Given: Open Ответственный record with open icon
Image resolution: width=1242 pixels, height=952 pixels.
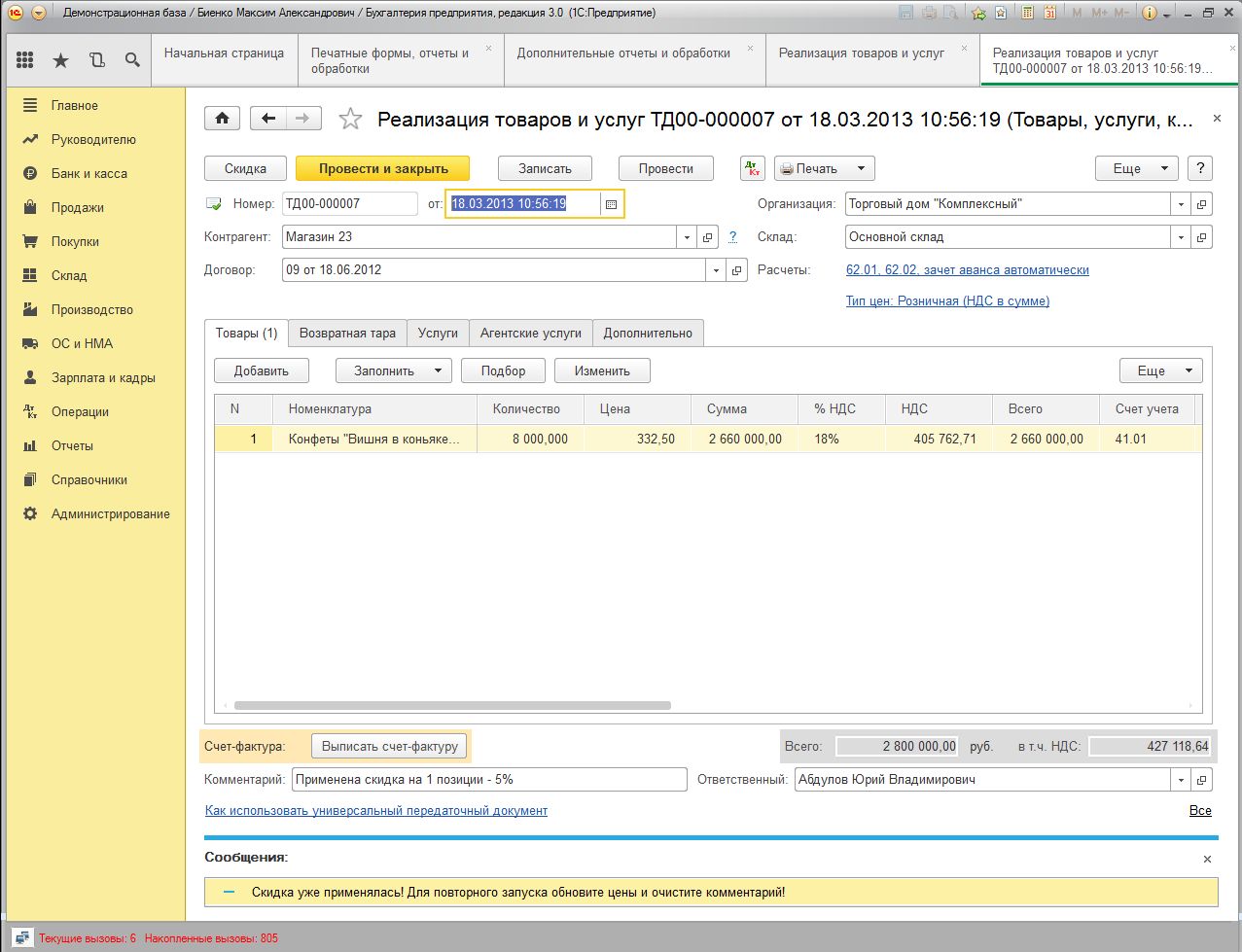Looking at the screenshot, I should pyautogui.click(x=1202, y=780).
